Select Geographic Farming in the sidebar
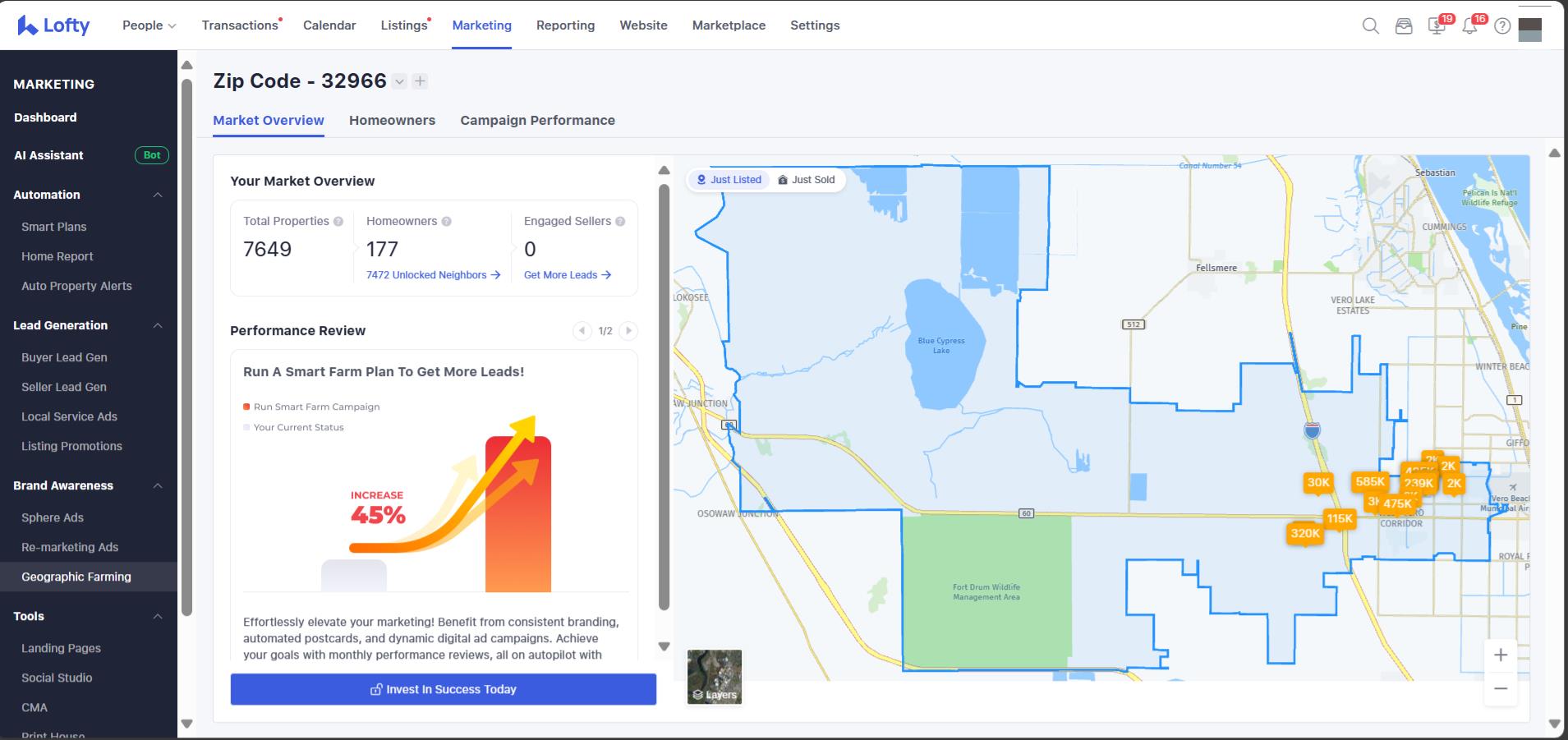The image size is (1568, 740). click(76, 577)
